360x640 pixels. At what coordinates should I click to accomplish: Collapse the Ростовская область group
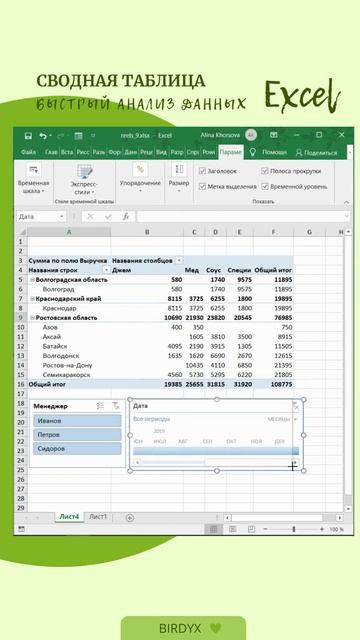[32, 318]
